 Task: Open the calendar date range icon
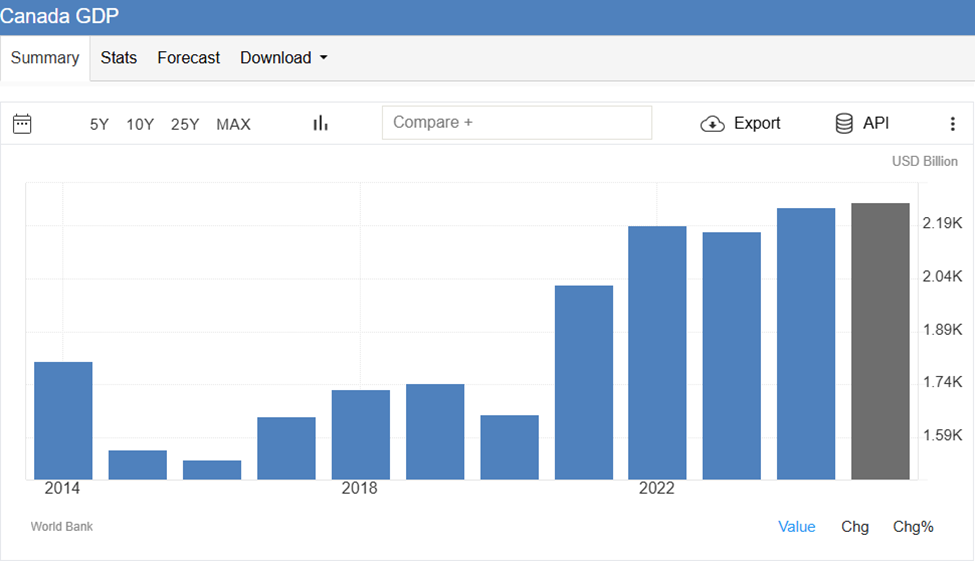pos(22,124)
